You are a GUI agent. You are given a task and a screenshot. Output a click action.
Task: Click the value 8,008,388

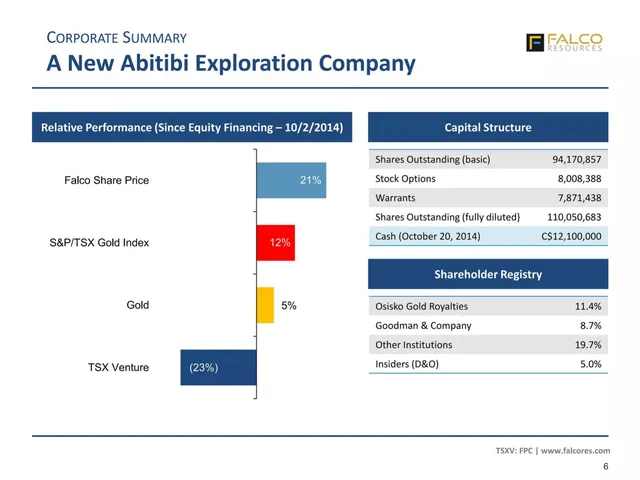[x=580, y=178]
